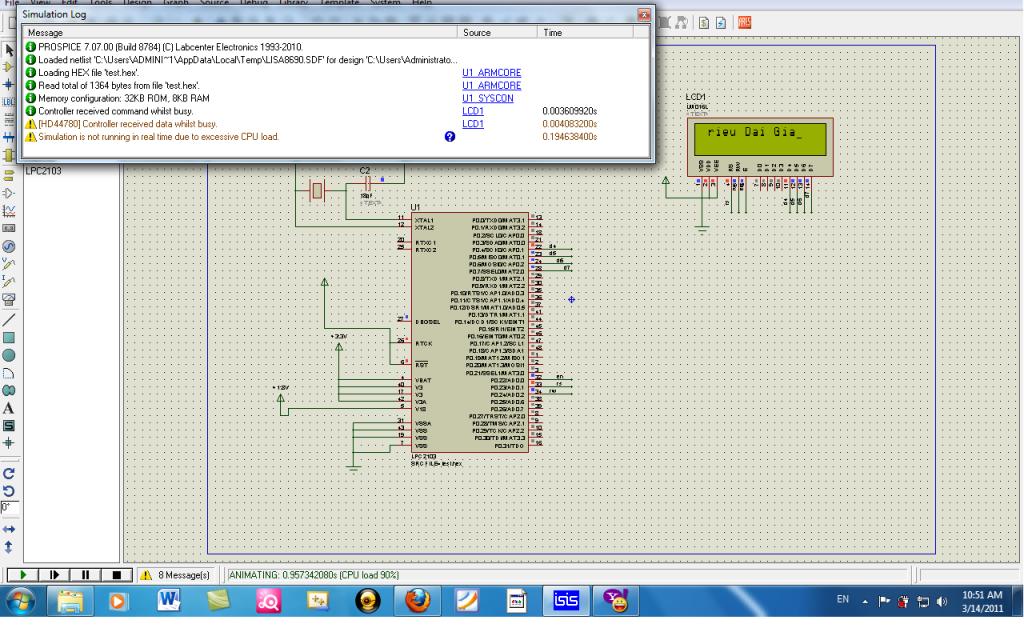The width and height of the screenshot is (1024, 640).
Task: Close the Simulation Log window
Action: (643, 15)
